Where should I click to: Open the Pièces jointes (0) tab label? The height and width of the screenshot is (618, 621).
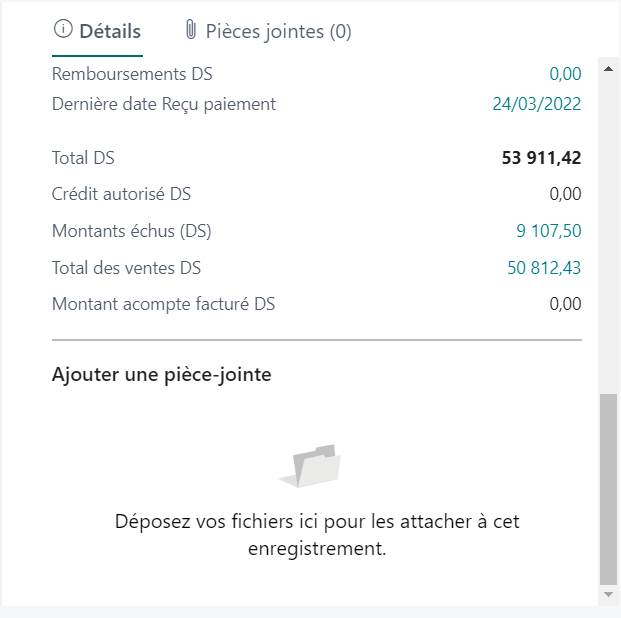[x=278, y=31]
